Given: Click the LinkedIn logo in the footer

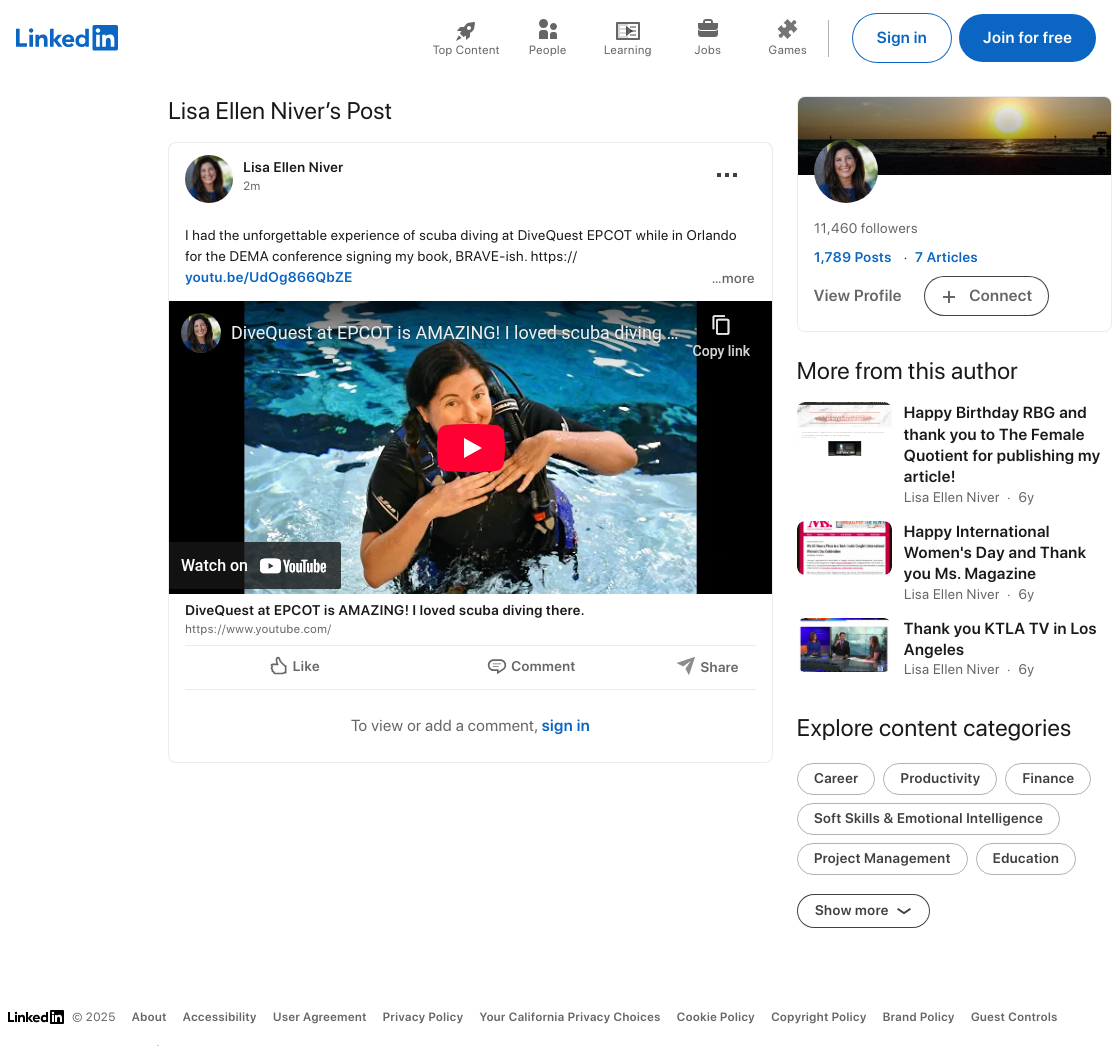Looking at the screenshot, I should click(x=35, y=1017).
